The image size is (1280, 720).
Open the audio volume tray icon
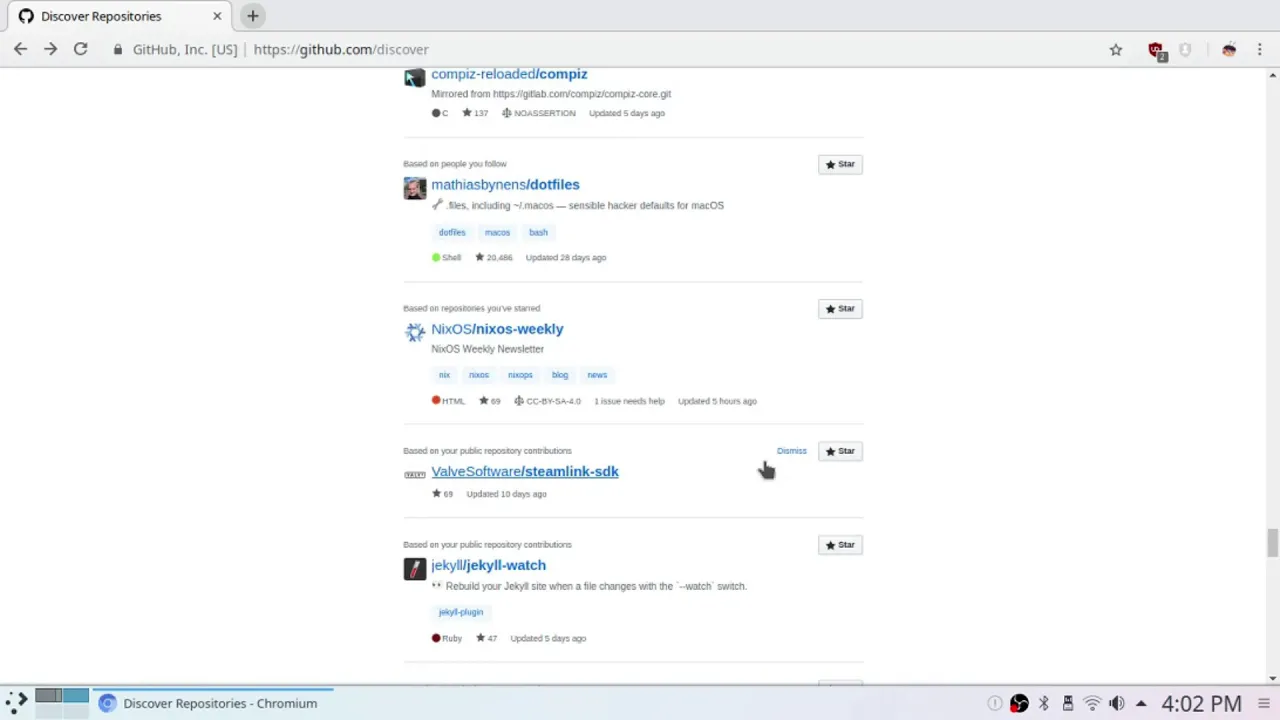coord(1116,703)
